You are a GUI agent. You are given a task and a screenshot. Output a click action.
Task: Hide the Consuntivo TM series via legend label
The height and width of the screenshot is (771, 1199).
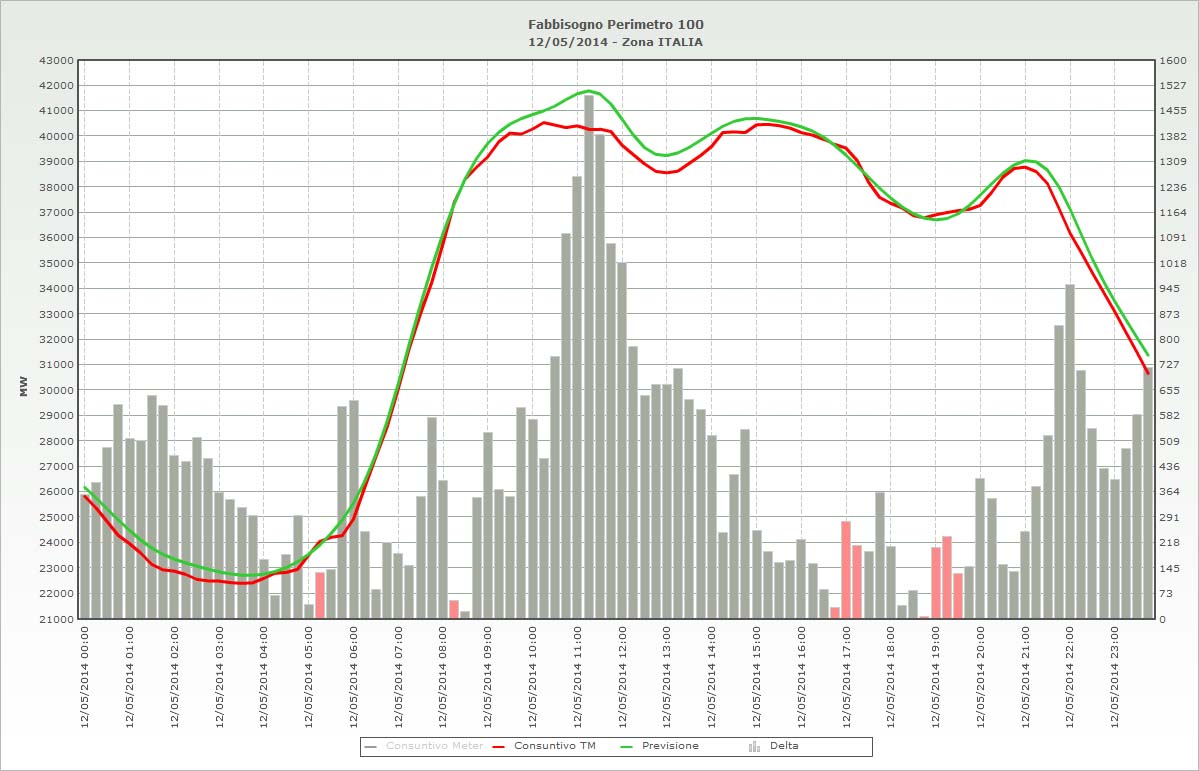553,746
